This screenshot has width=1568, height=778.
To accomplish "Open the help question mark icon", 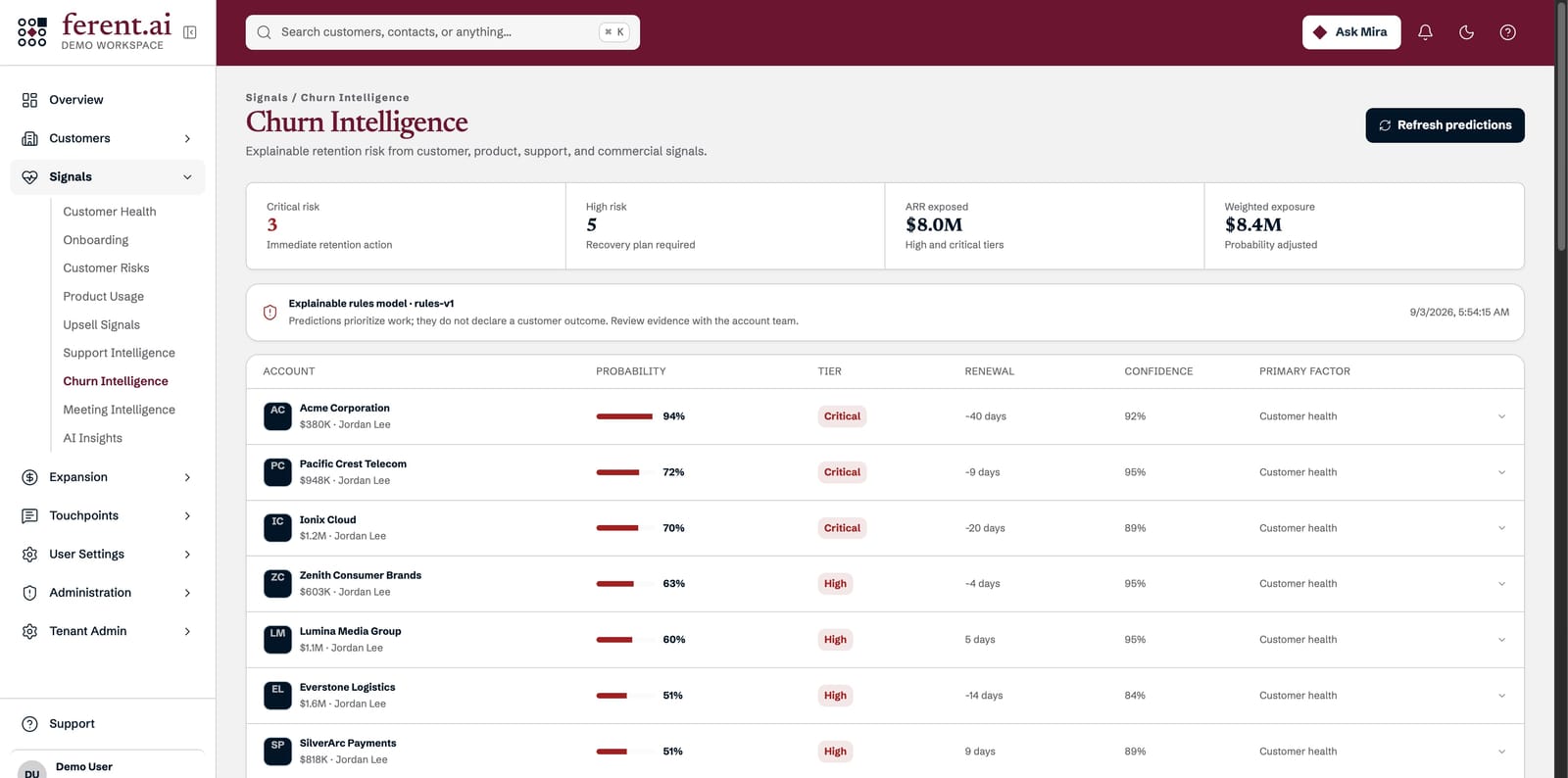I will [1507, 32].
